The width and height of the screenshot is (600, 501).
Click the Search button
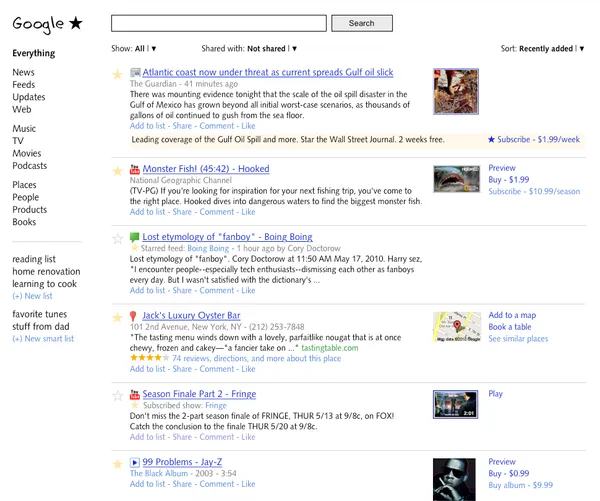pos(362,23)
